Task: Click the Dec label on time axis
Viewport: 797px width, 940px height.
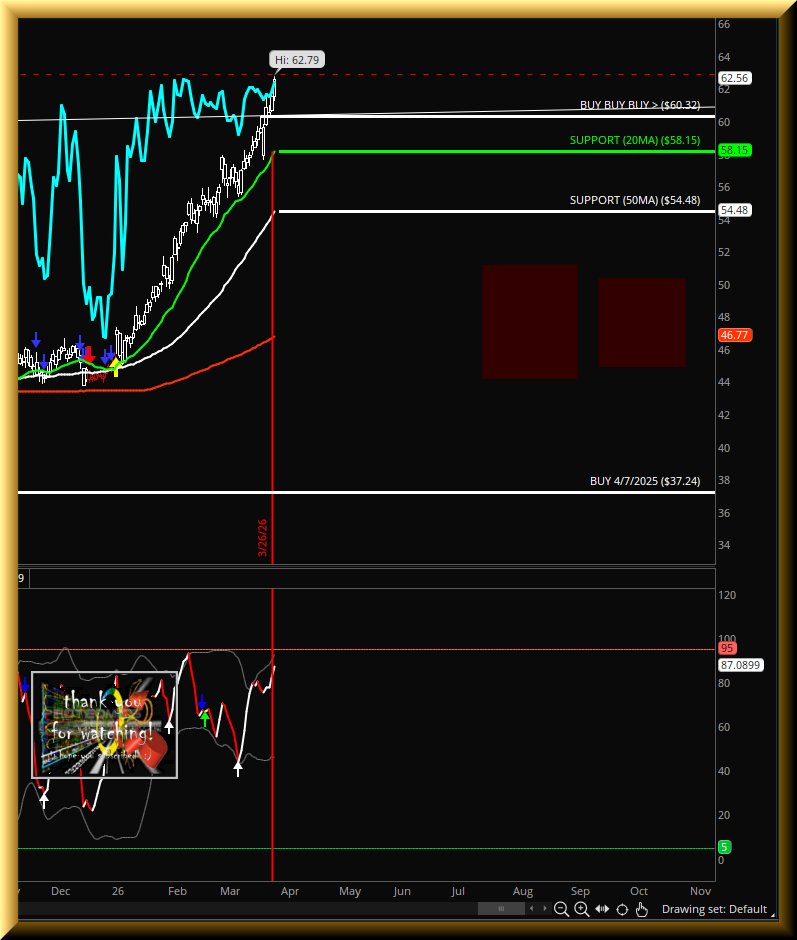Action: (61, 891)
